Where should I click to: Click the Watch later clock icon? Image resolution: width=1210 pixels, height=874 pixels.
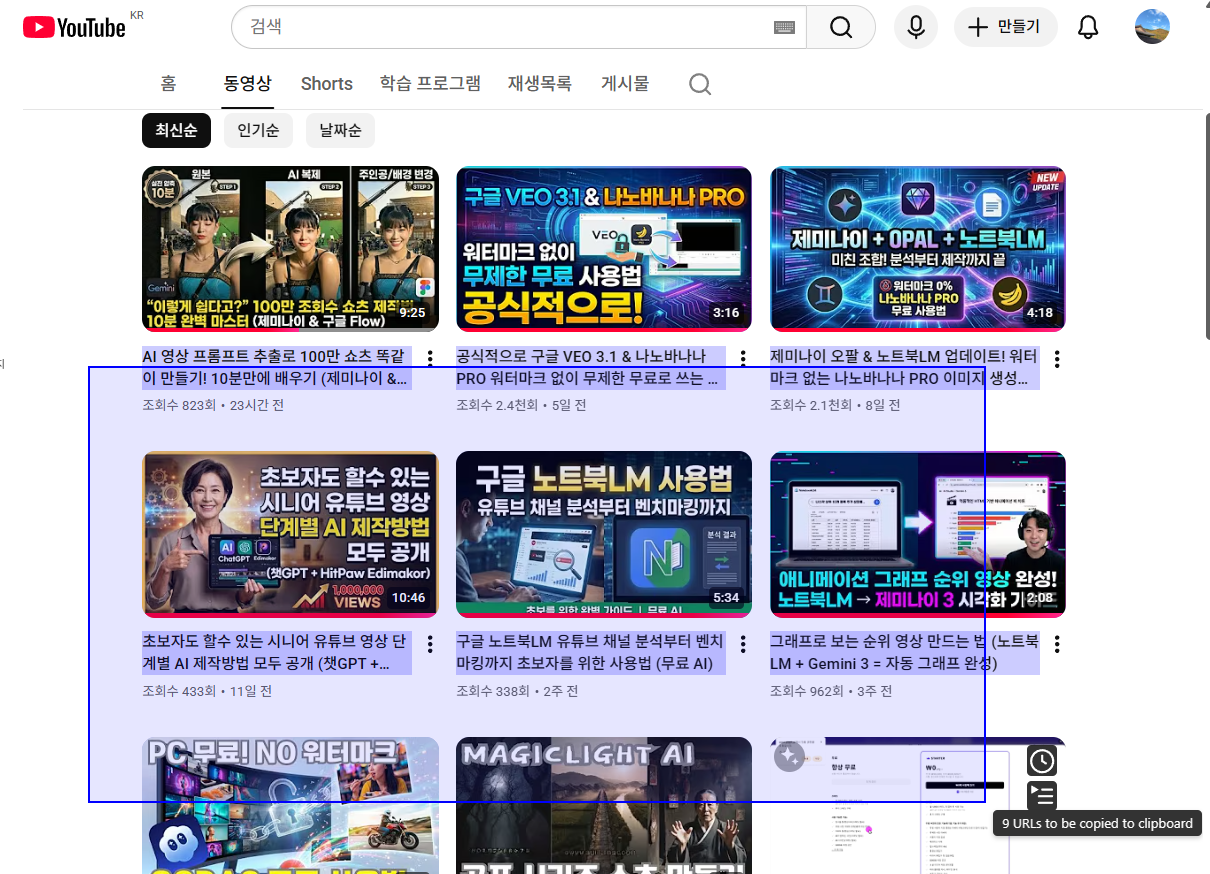coord(1042,761)
